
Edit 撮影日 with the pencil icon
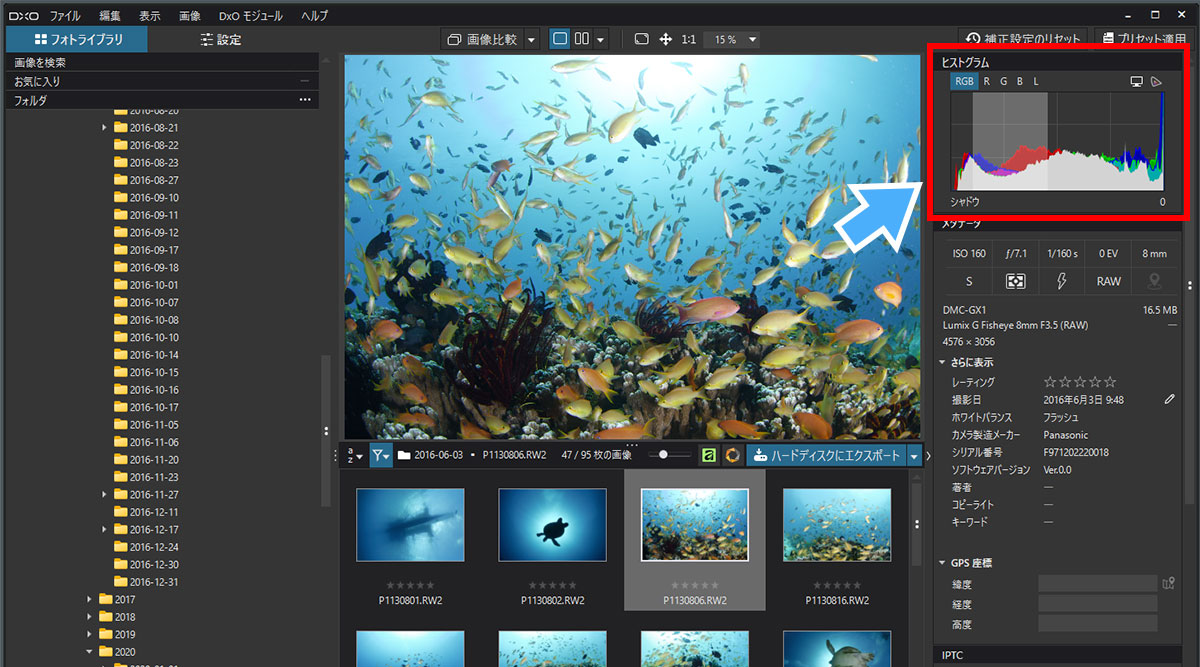point(1170,399)
